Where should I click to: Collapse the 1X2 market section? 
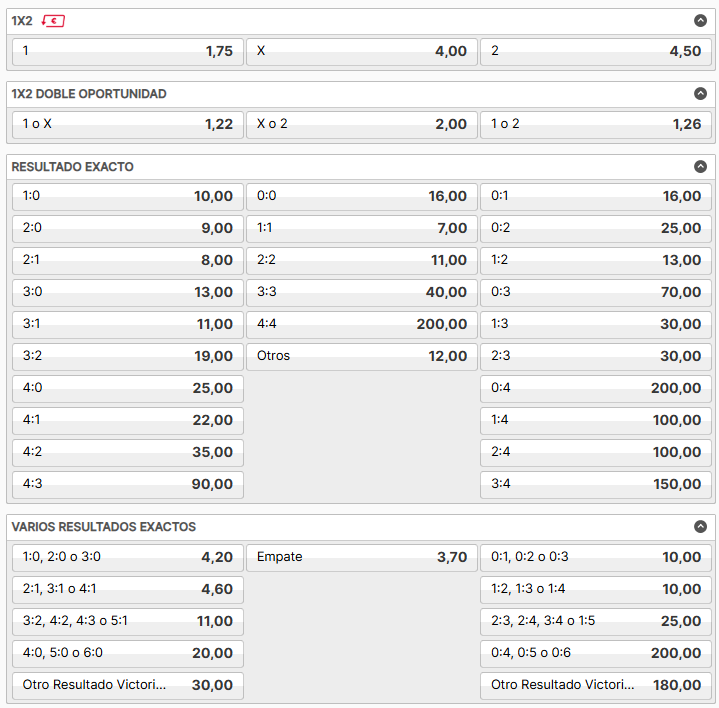click(700, 21)
